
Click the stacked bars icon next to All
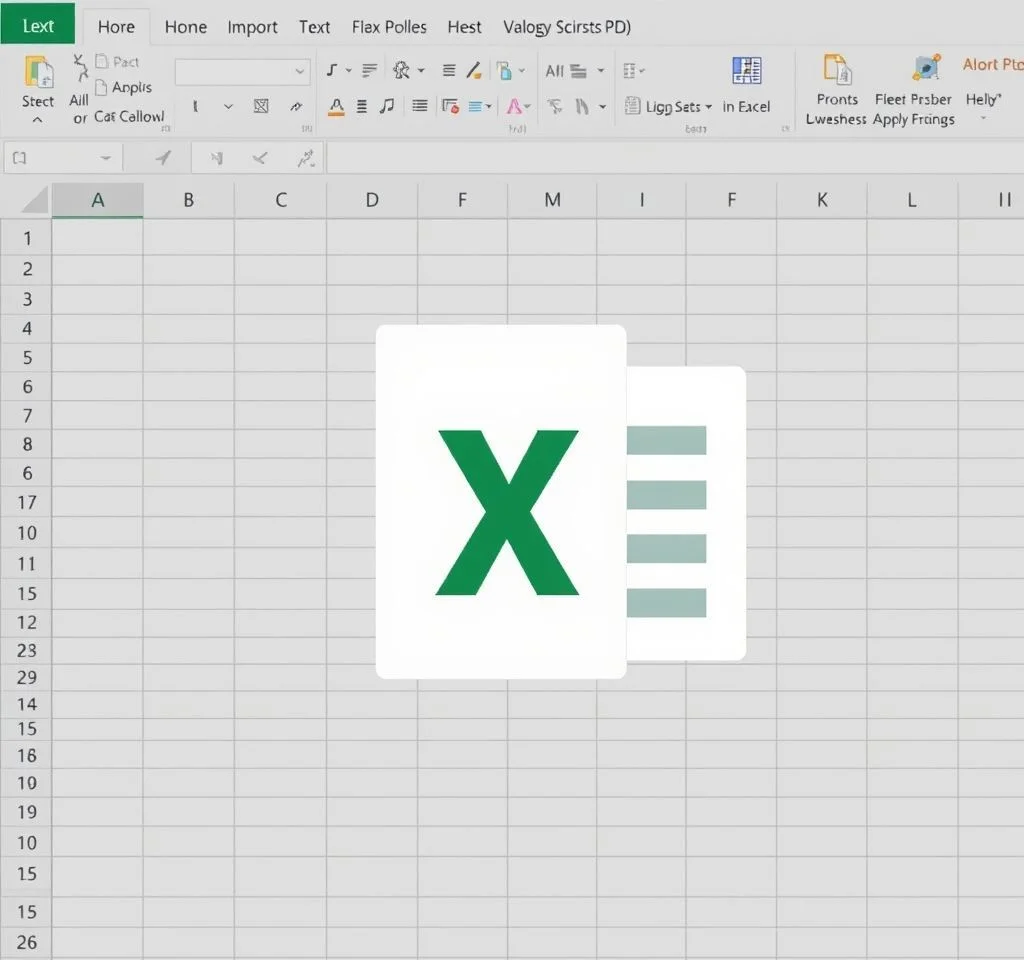point(579,71)
